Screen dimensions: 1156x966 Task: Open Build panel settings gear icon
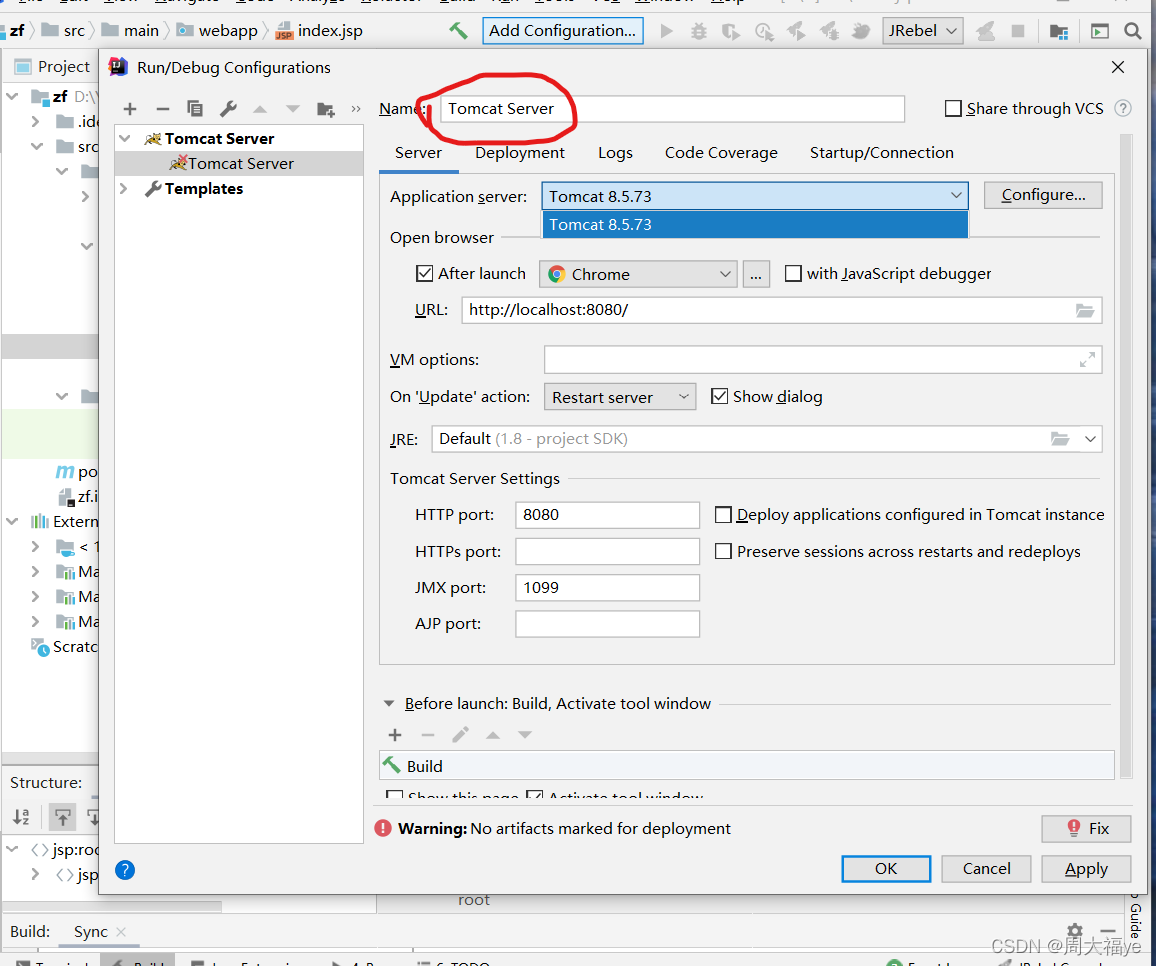(1075, 931)
